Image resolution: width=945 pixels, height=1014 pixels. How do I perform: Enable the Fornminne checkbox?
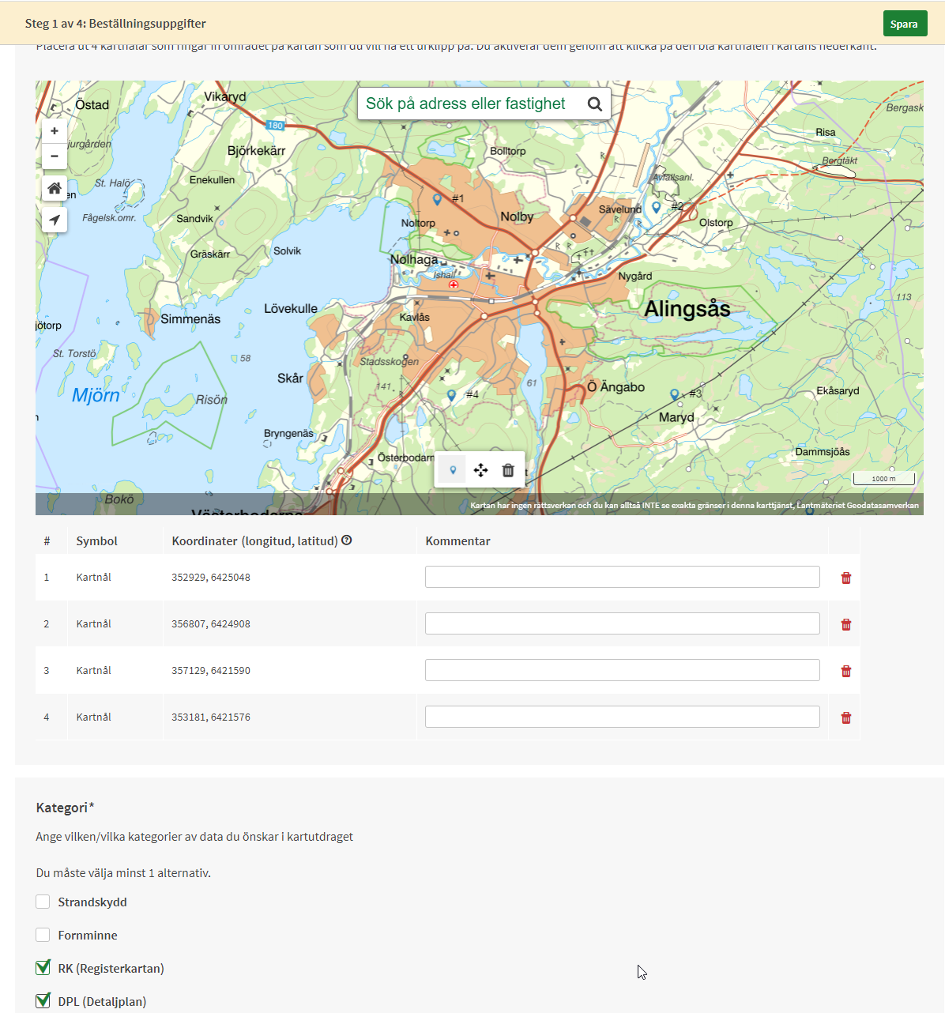[43, 934]
